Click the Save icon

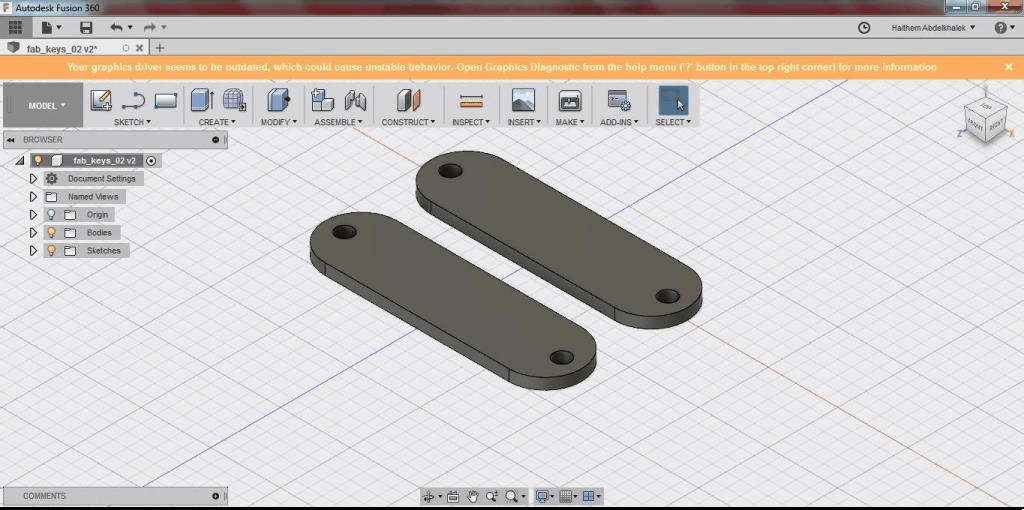[86, 27]
